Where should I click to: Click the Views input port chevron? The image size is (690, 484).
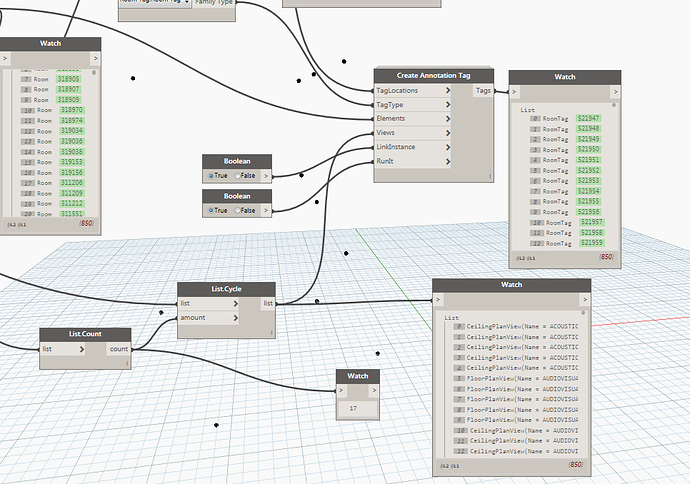point(448,133)
